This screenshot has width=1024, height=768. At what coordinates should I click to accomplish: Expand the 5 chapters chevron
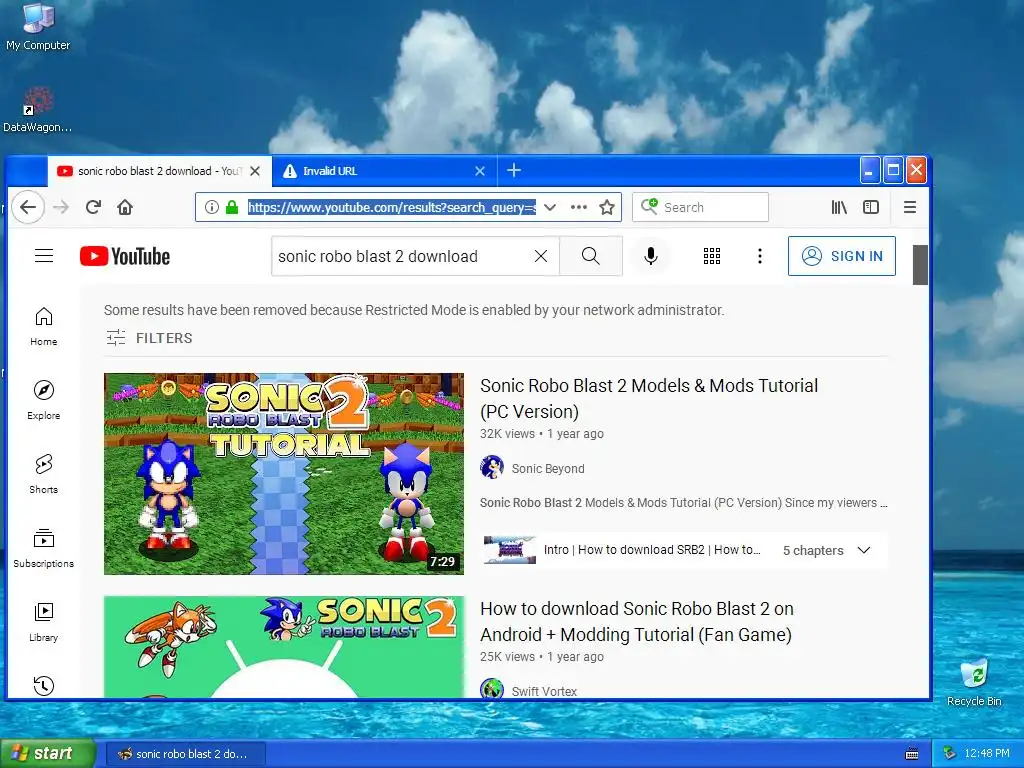(863, 550)
